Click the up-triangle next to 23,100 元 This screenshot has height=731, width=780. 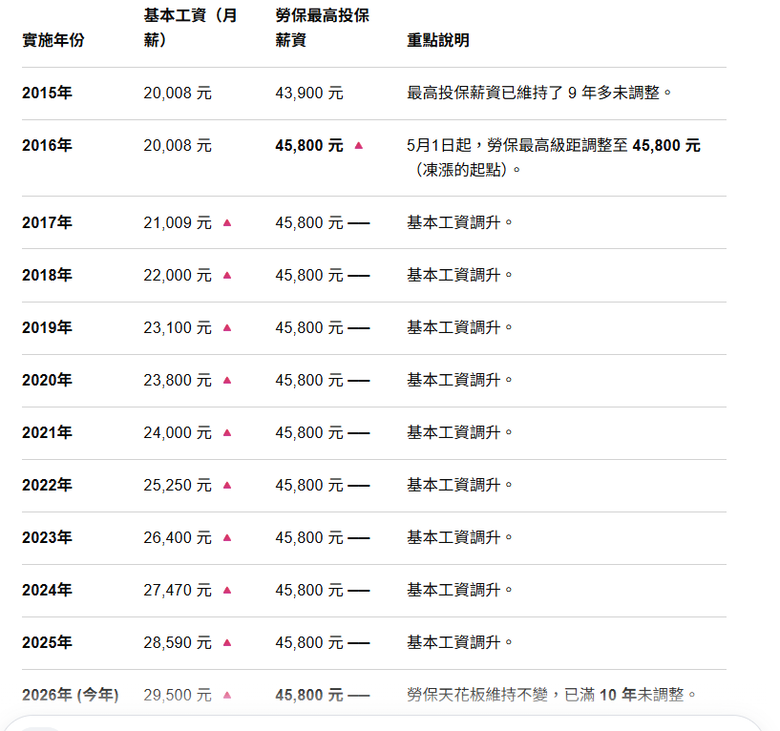click(x=227, y=327)
